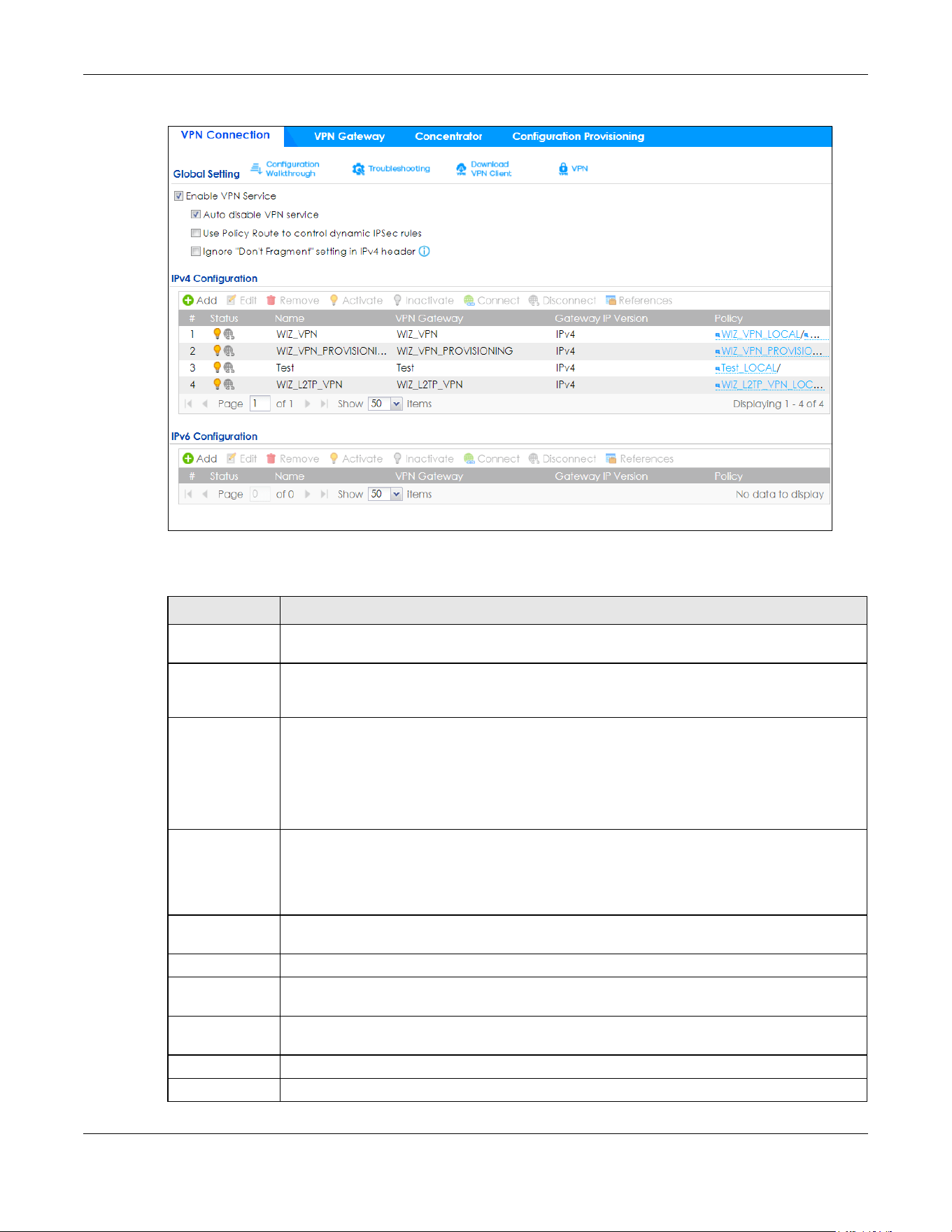This screenshot has height=1232, width=952.
Task: Go to IPv4 next page arrow
Action: 307,404
